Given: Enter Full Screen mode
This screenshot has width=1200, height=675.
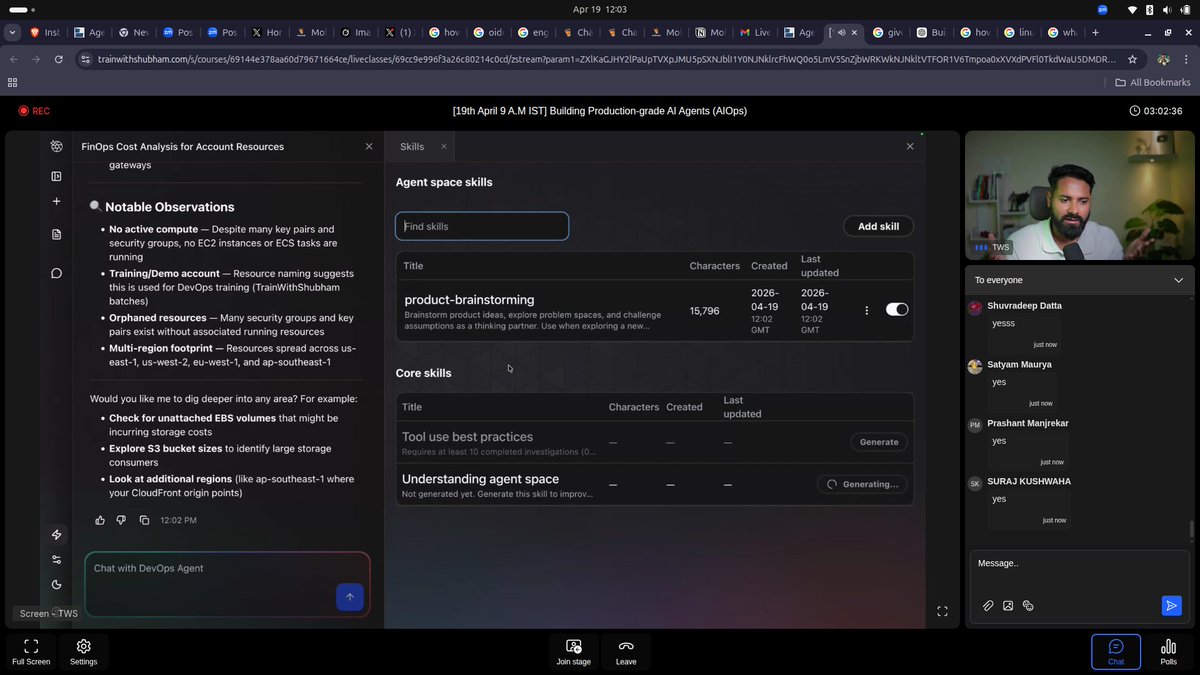Looking at the screenshot, I should (31, 652).
